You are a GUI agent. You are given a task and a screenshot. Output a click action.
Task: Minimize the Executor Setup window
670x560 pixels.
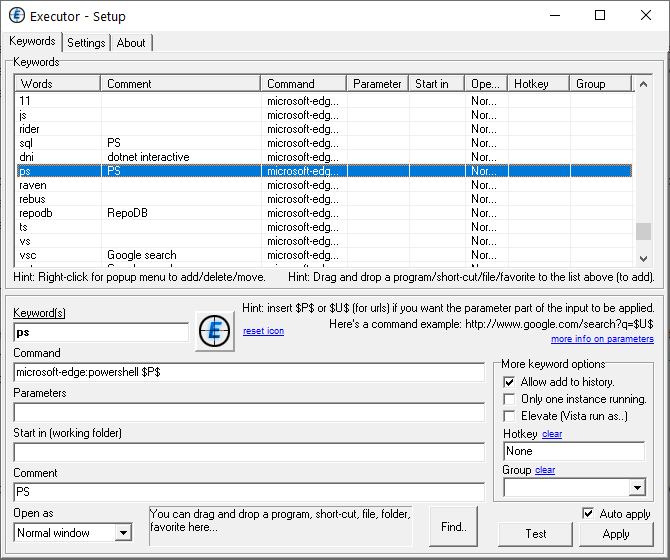(x=555, y=15)
